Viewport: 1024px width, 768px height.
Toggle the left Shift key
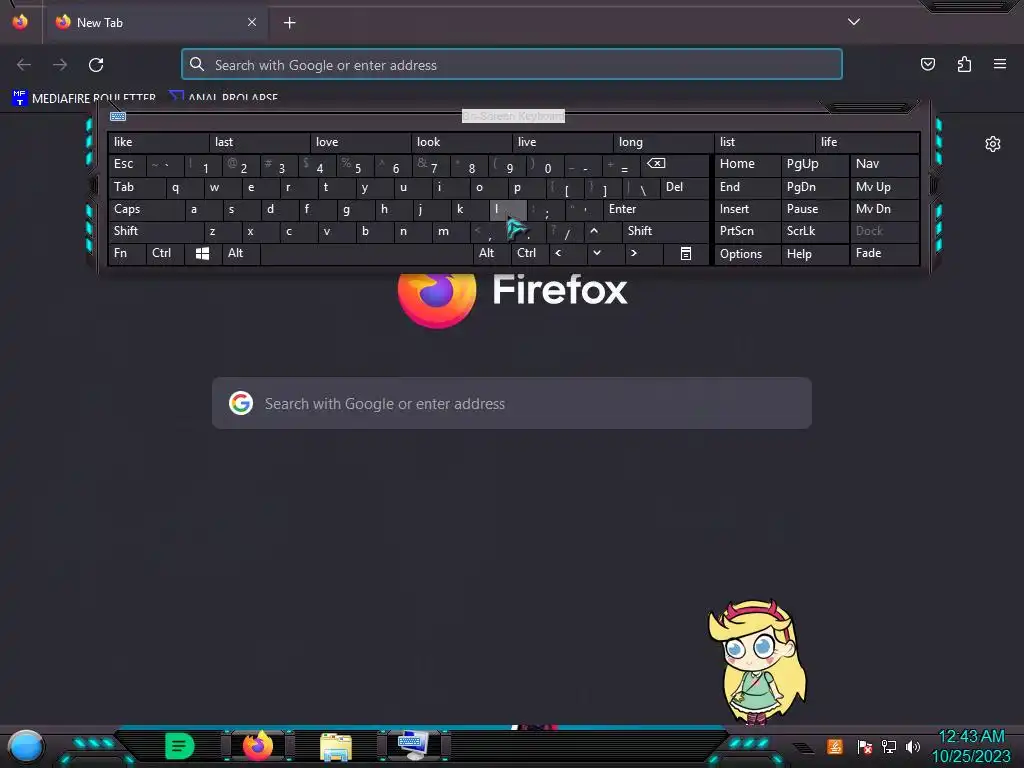click(x=155, y=231)
